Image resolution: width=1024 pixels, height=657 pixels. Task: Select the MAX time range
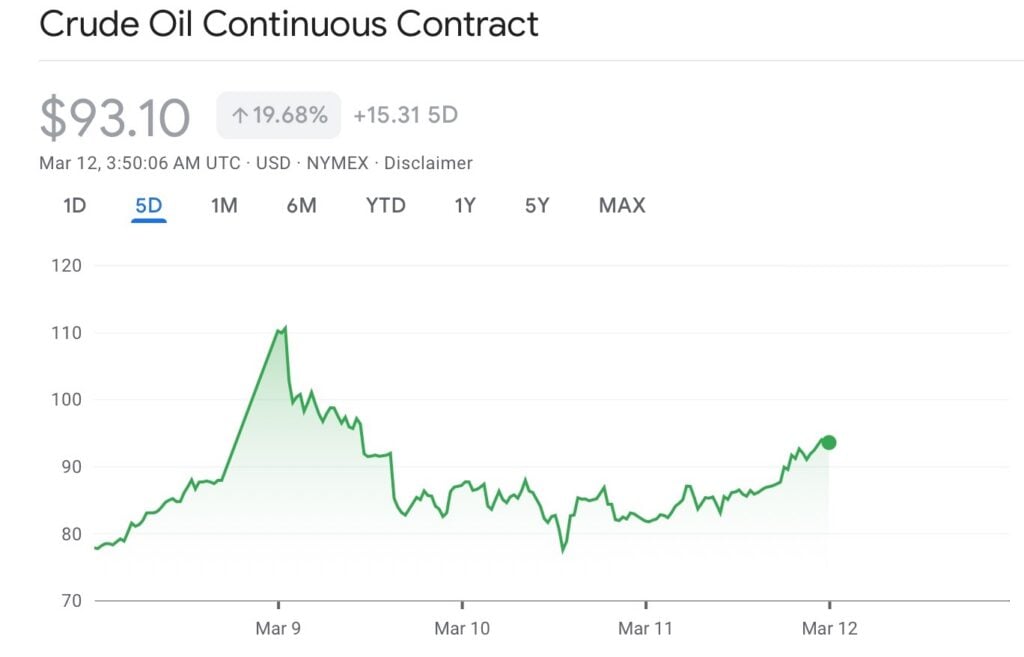(x=622, y=205)
